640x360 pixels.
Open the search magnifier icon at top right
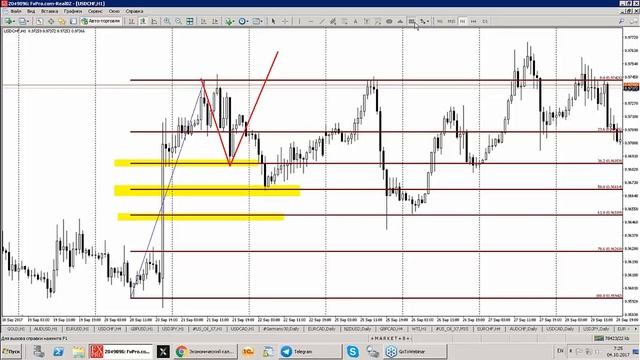click(x=621, y=21)
